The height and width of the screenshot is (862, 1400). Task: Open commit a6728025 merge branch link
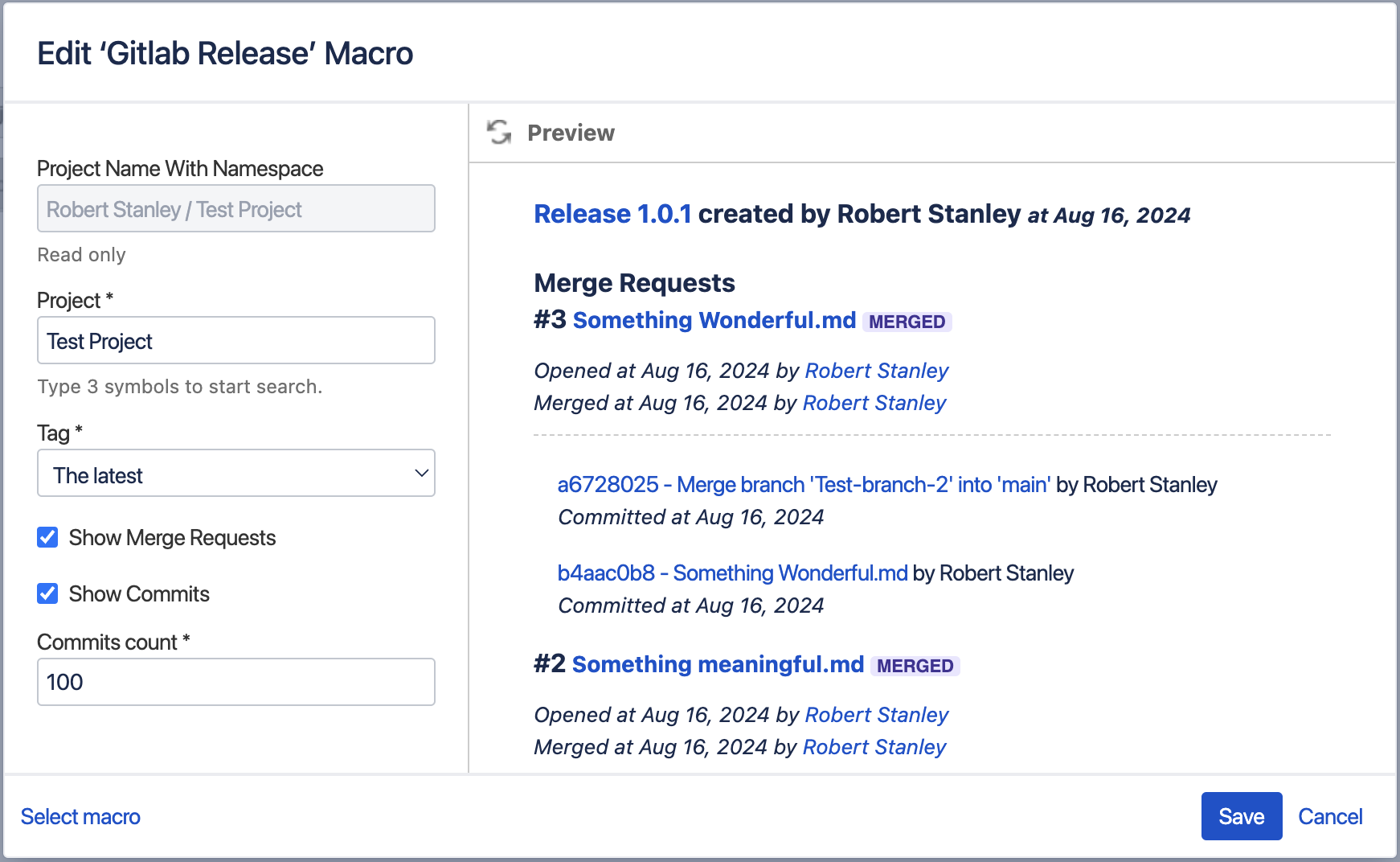[804, 485]
